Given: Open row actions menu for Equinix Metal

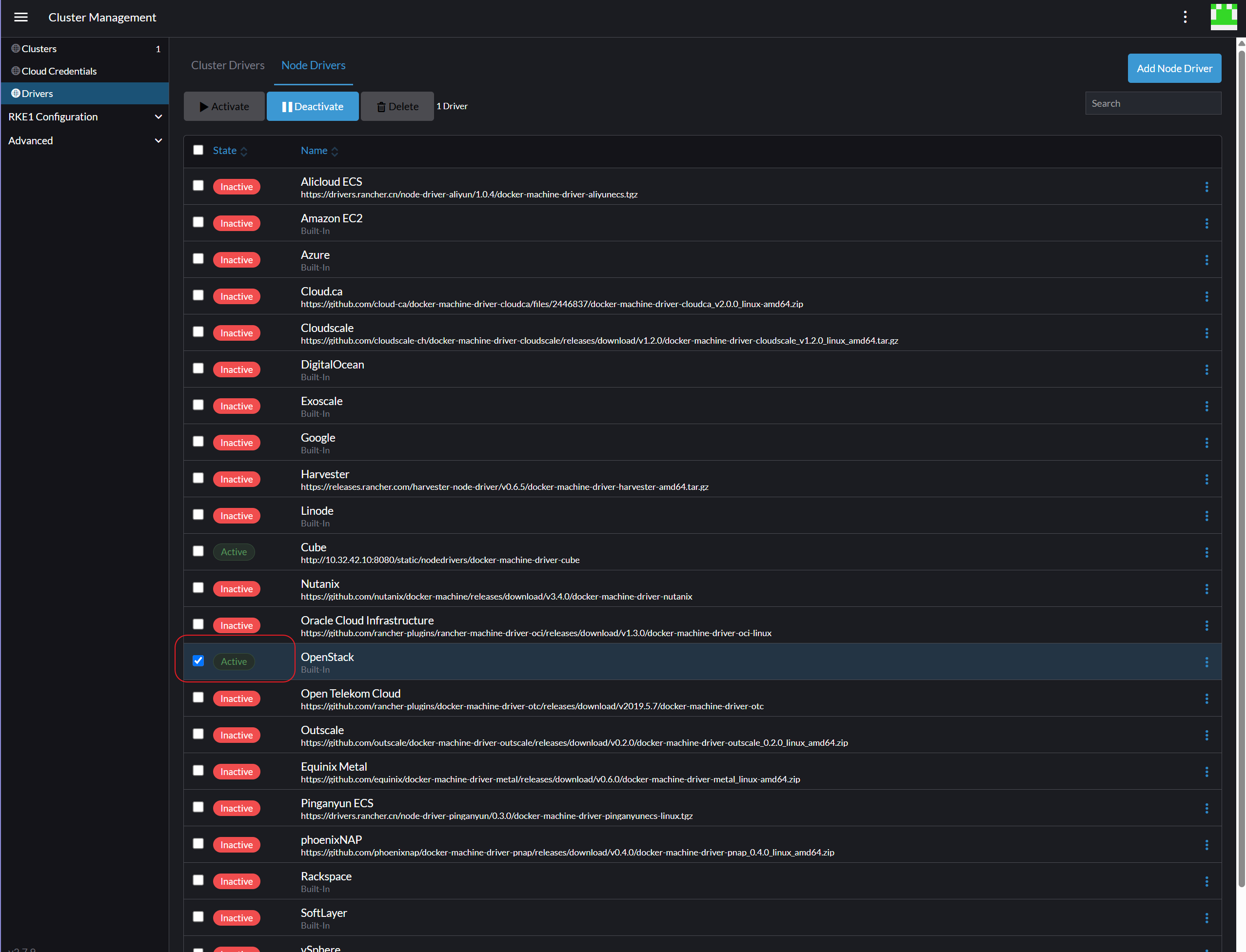Looking at the screenshot, I should click(1206, 772).
